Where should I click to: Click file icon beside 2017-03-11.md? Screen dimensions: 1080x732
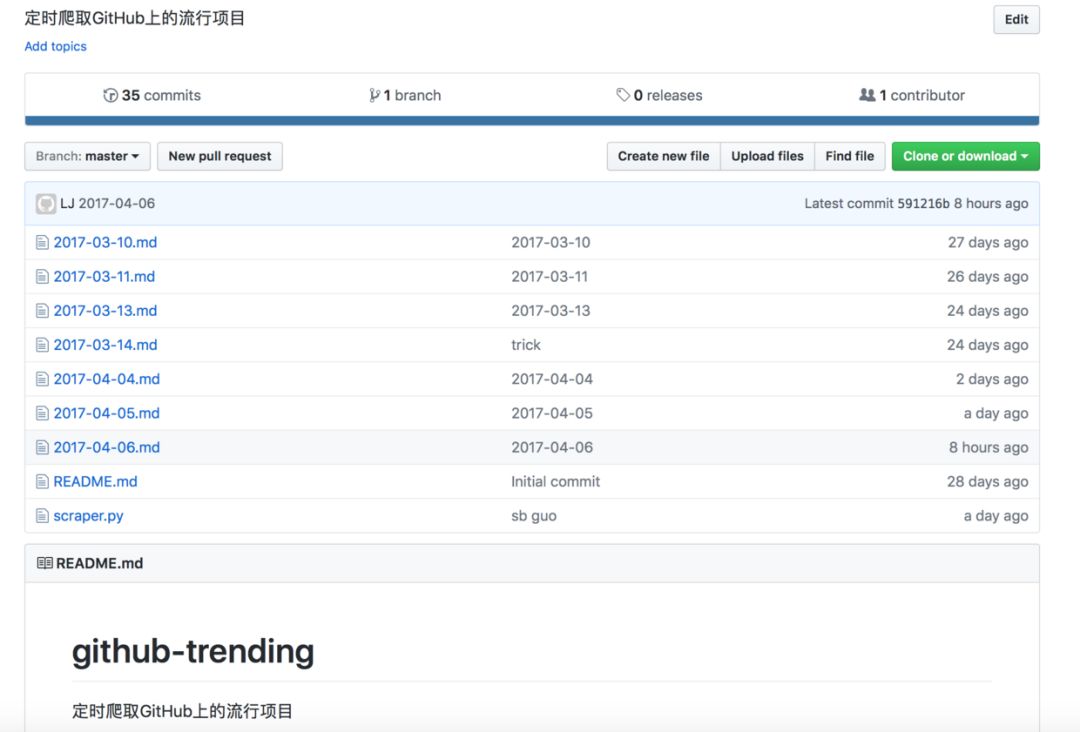(x=42, y=277)
